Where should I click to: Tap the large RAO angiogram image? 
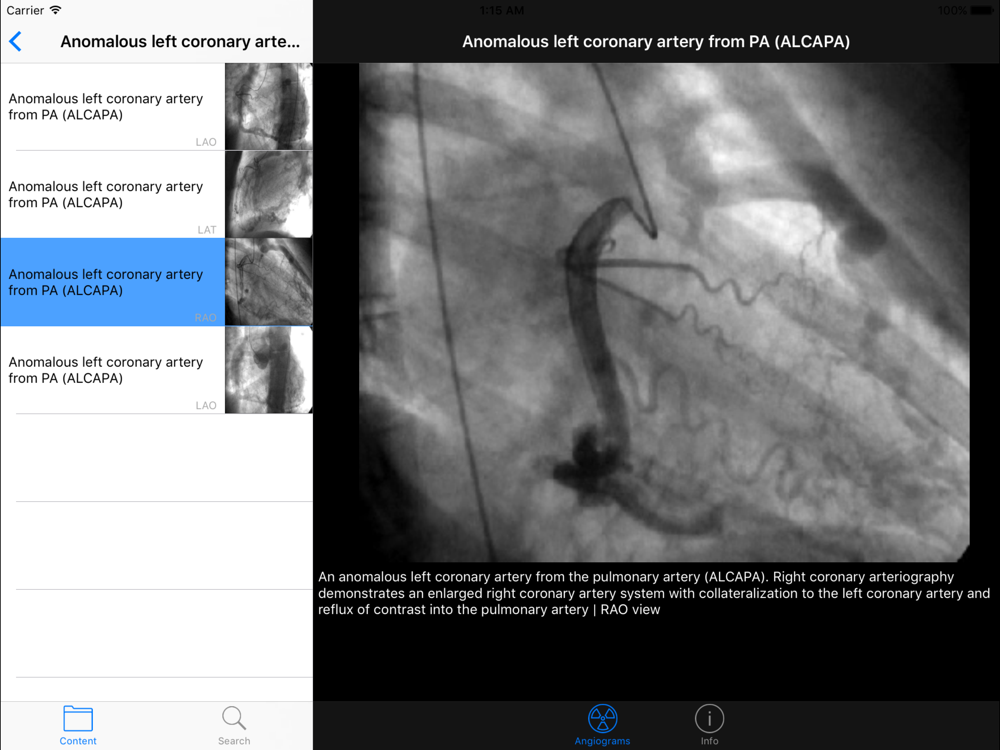coord(664,312)
